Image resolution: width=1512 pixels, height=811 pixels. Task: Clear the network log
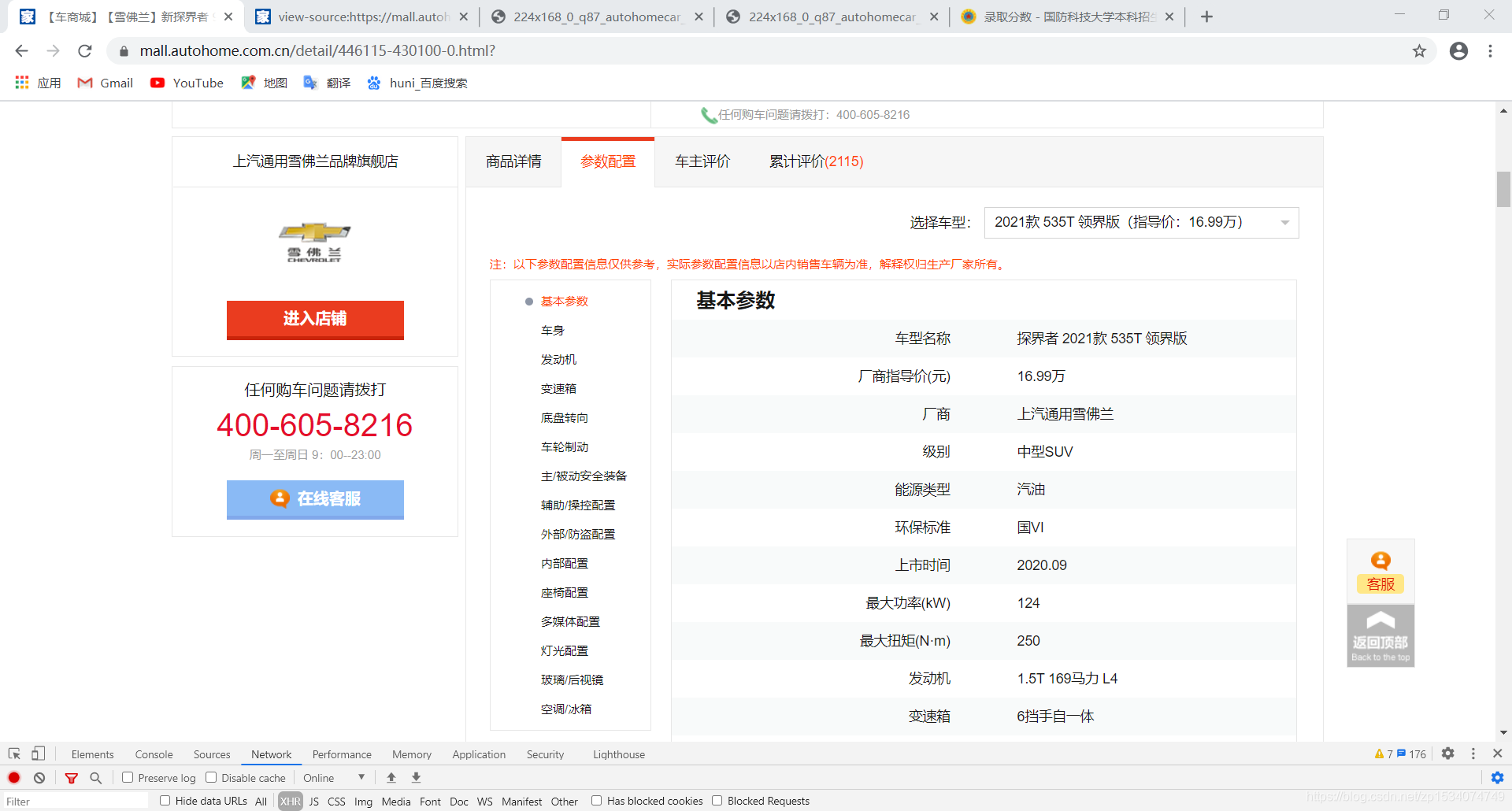[x=39, y=778]
